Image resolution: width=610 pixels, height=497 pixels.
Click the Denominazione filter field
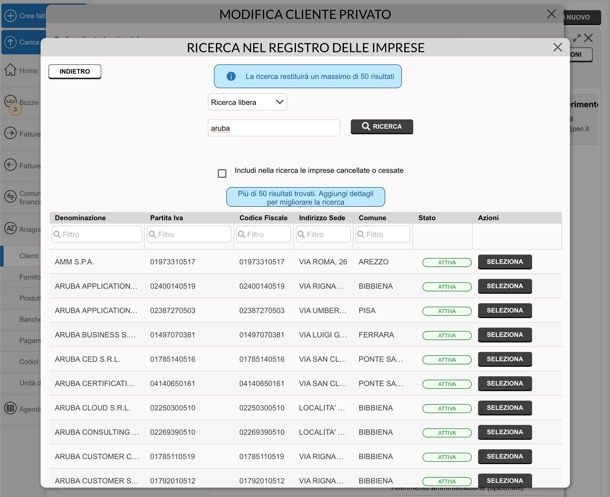click(x=97, y=234)
